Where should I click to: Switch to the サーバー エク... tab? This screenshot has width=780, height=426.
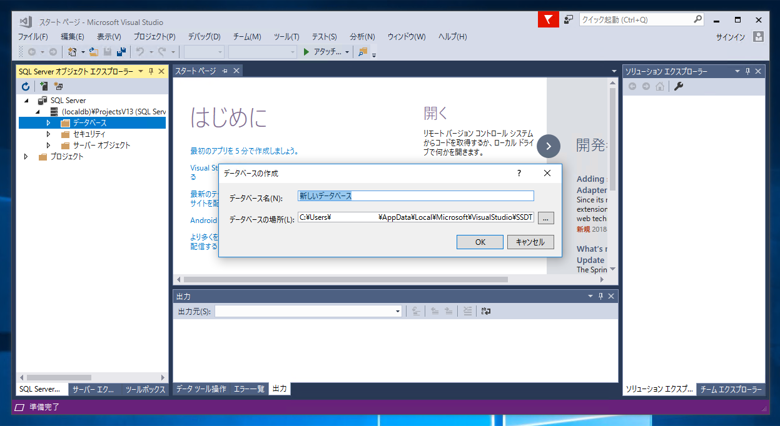(x=93, y=389)
